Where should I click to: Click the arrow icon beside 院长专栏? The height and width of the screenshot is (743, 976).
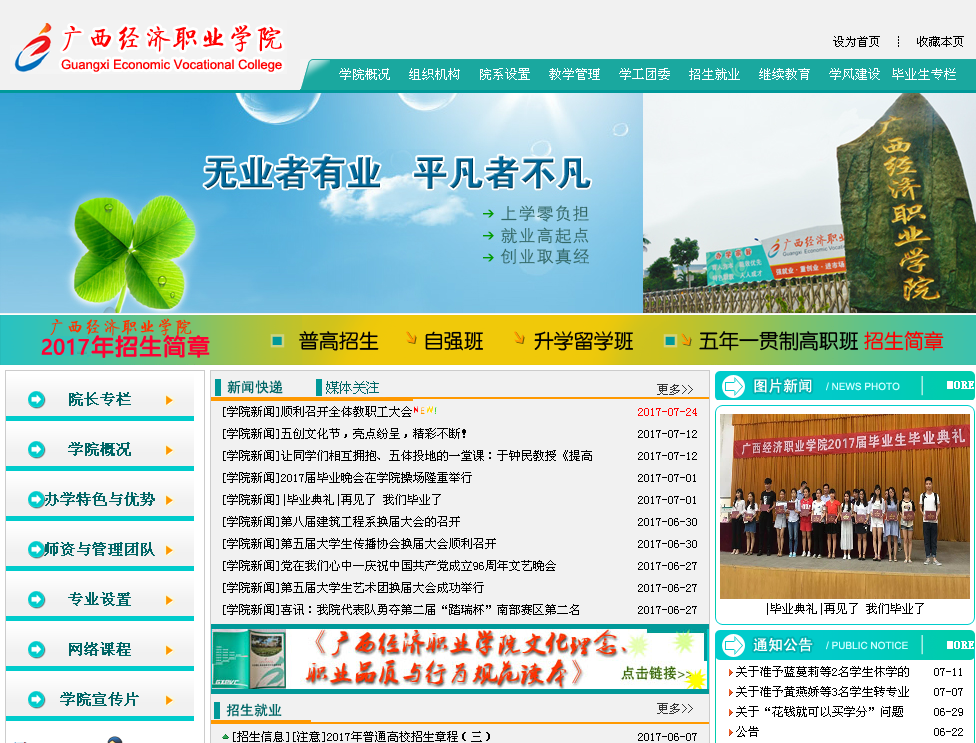click(37, 400)
